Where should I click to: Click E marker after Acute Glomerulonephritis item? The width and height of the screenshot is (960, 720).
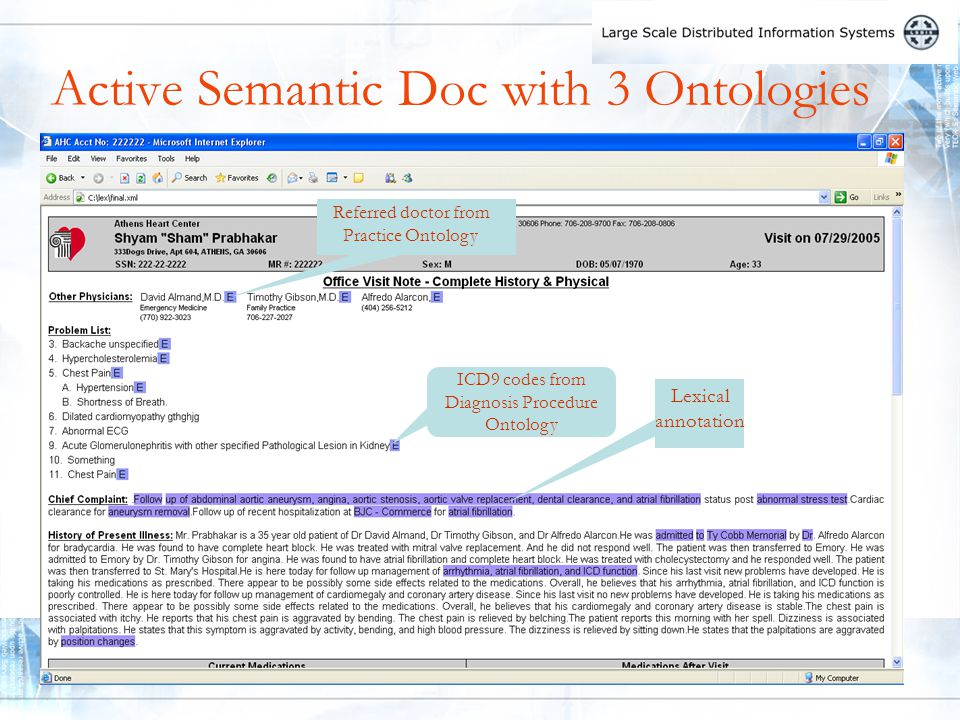click(396, 446)
